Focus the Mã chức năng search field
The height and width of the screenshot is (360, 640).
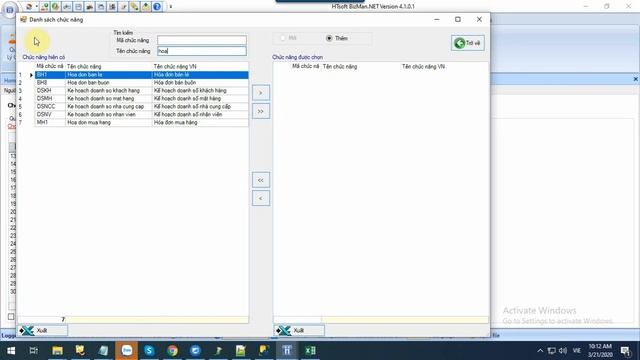pos(202,40)
